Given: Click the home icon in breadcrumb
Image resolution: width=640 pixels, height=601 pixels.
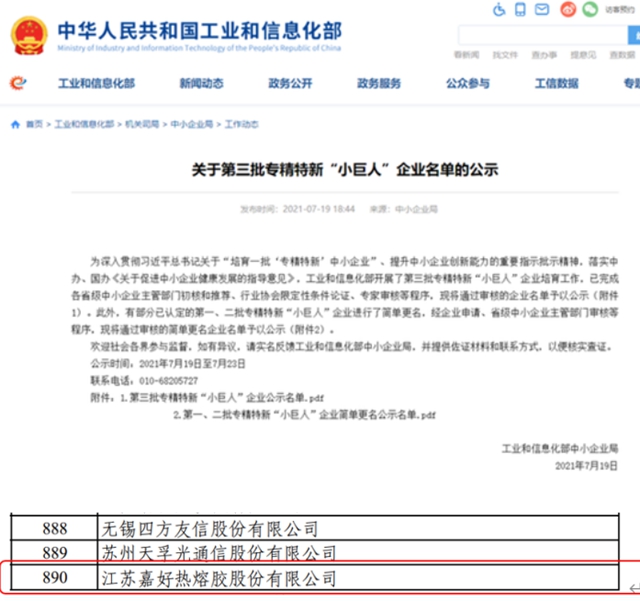Looking at the screenshot, I should coord(16,124).
